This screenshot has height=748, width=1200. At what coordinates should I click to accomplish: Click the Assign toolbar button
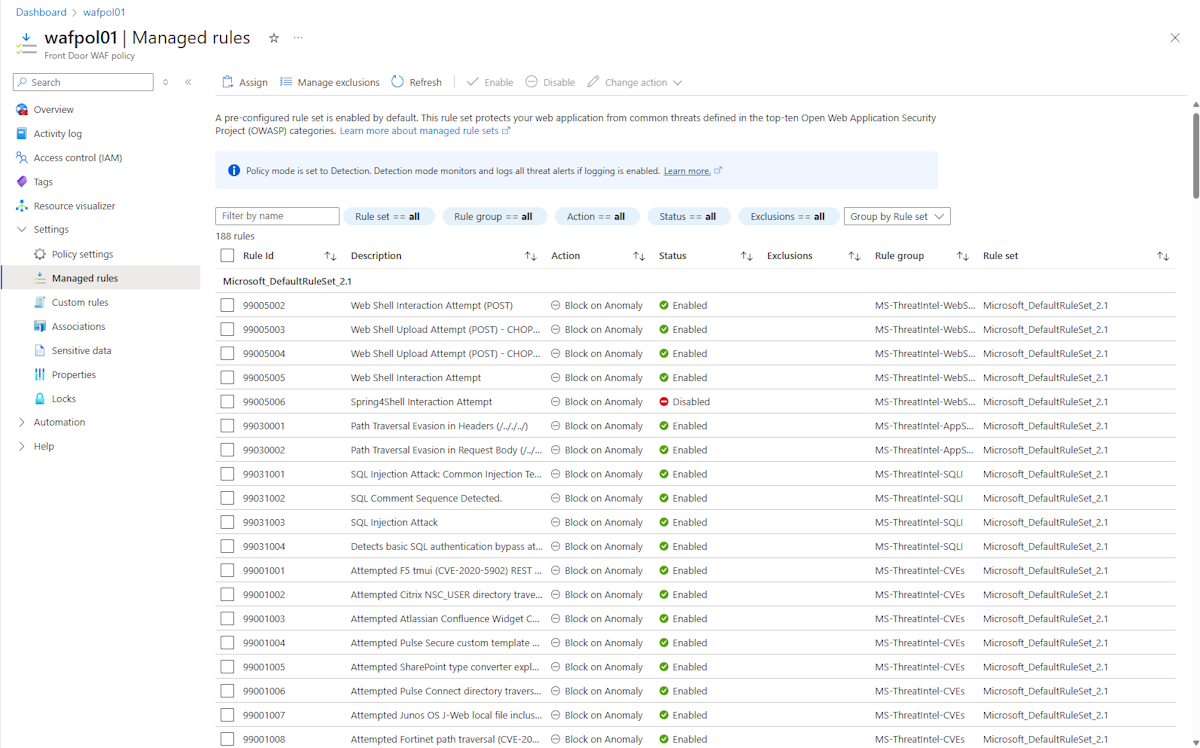coord(245,82)
